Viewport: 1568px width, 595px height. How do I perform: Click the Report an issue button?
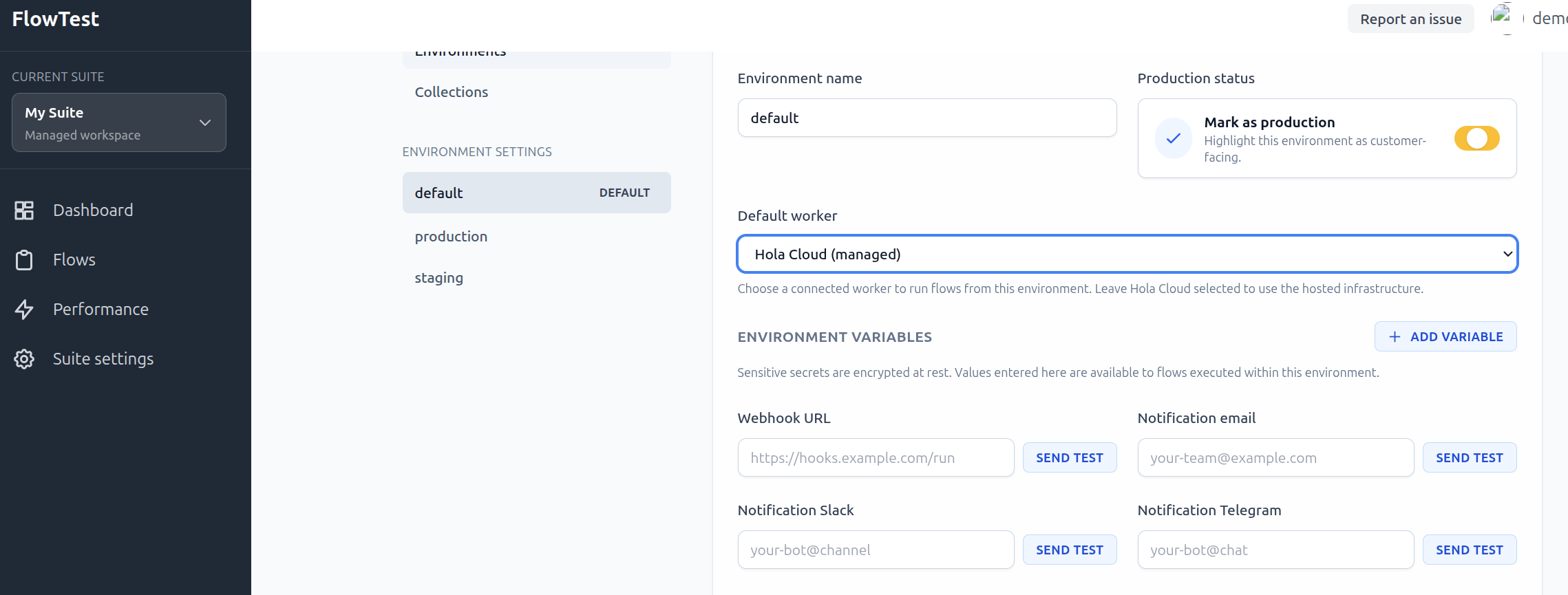tap(1410, 19)
